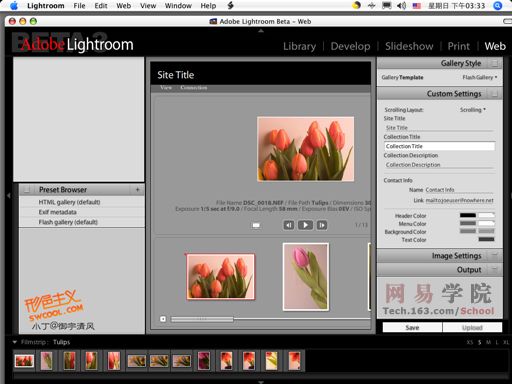Click the small white view toggle icon
Screen dimensions: 512x384
[x=256, y=225]
